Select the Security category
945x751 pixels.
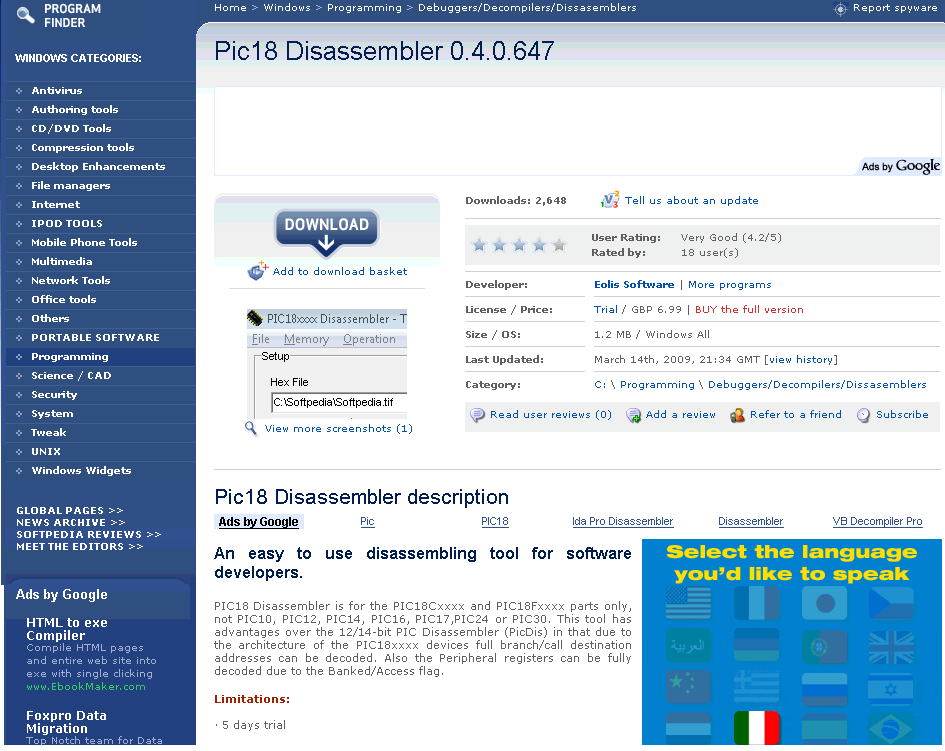tap(54, 394)
